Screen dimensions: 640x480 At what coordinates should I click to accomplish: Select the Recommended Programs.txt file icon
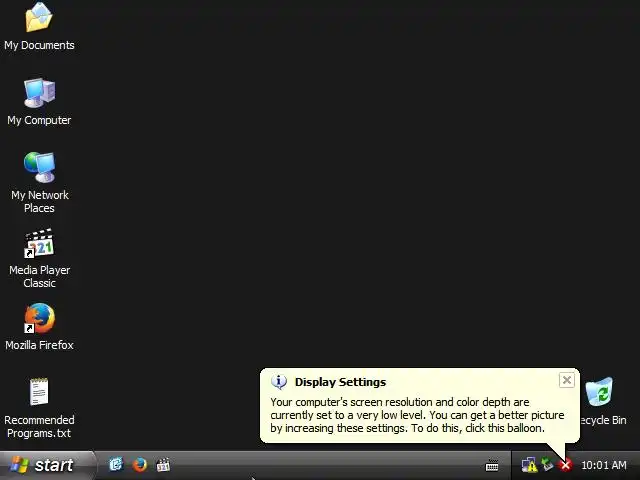[39, 392]
